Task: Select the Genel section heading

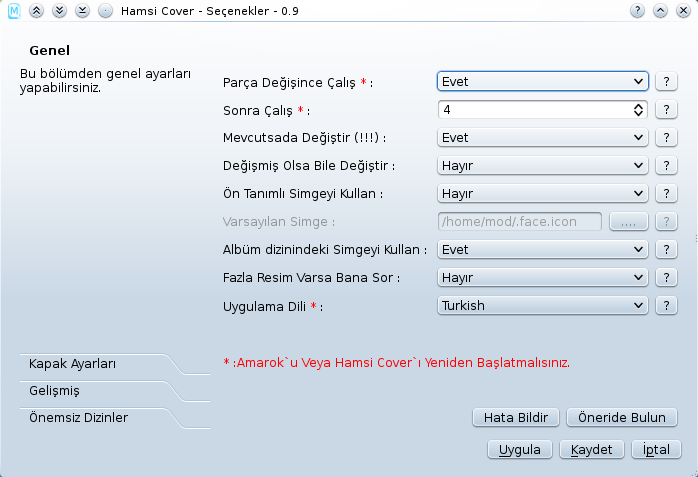Action: tap(49, 50)
